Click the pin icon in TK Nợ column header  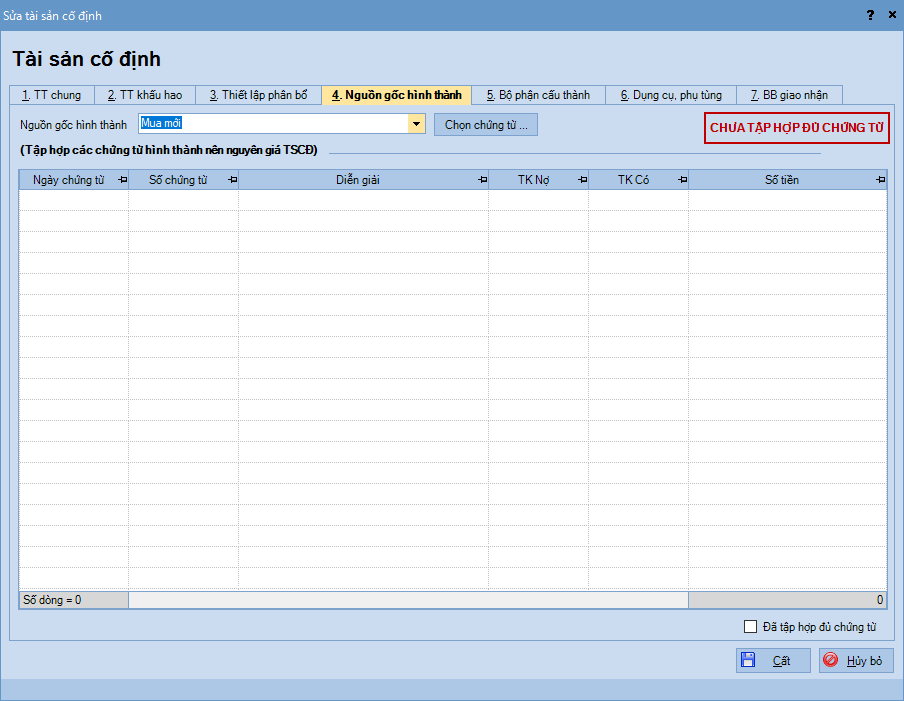[582, 180]
